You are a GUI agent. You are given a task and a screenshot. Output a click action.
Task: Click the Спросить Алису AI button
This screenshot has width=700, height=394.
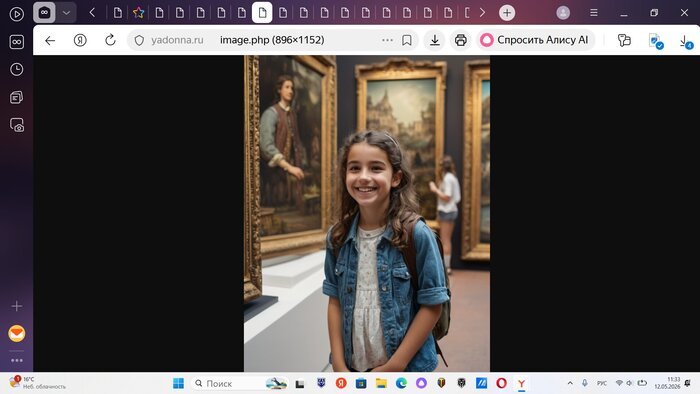coord(535,40)
